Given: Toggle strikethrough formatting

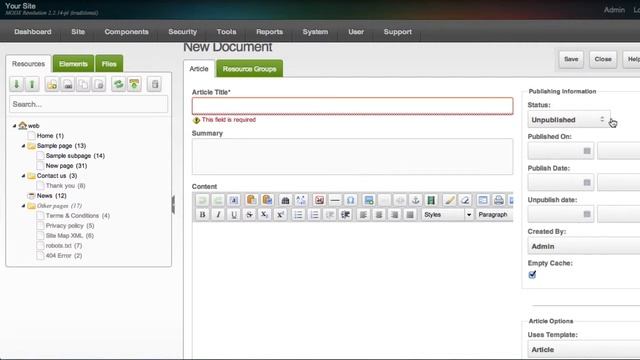Looking at the screenshot, I should point(249,215).
